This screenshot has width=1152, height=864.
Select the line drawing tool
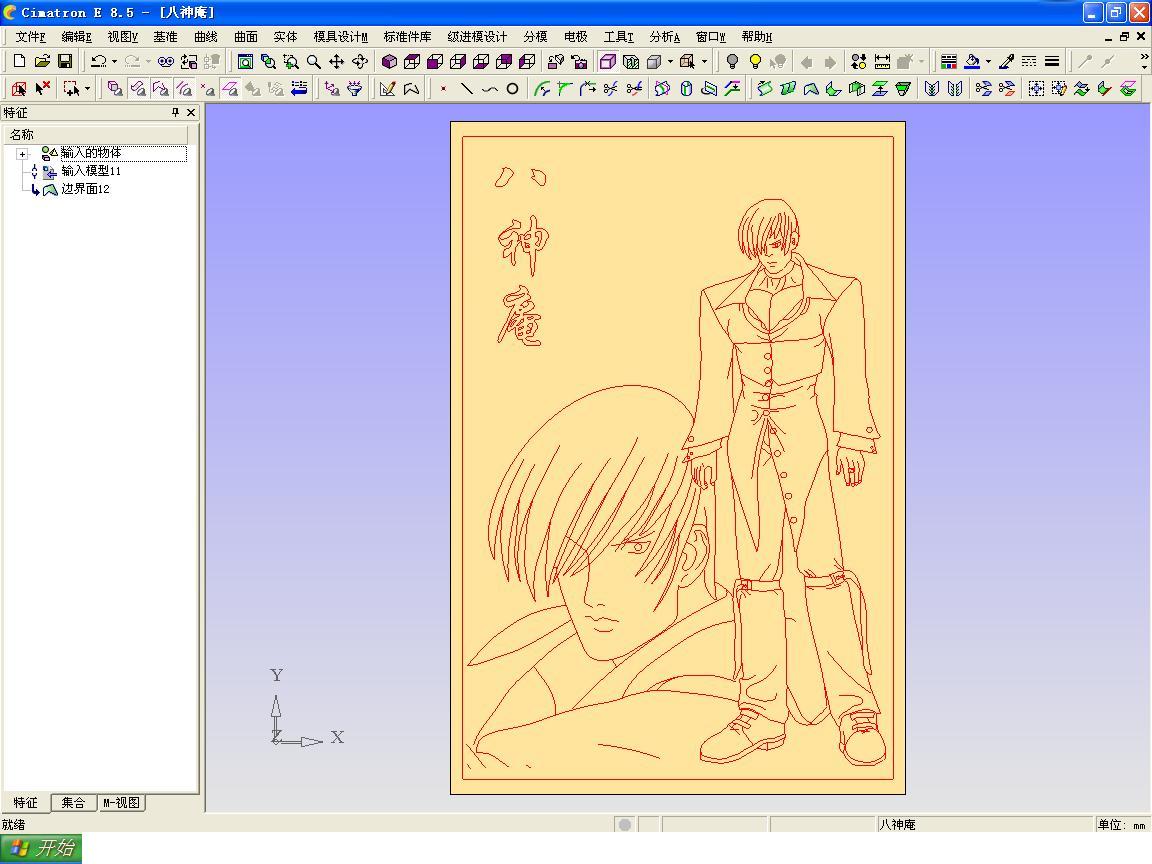467,89
